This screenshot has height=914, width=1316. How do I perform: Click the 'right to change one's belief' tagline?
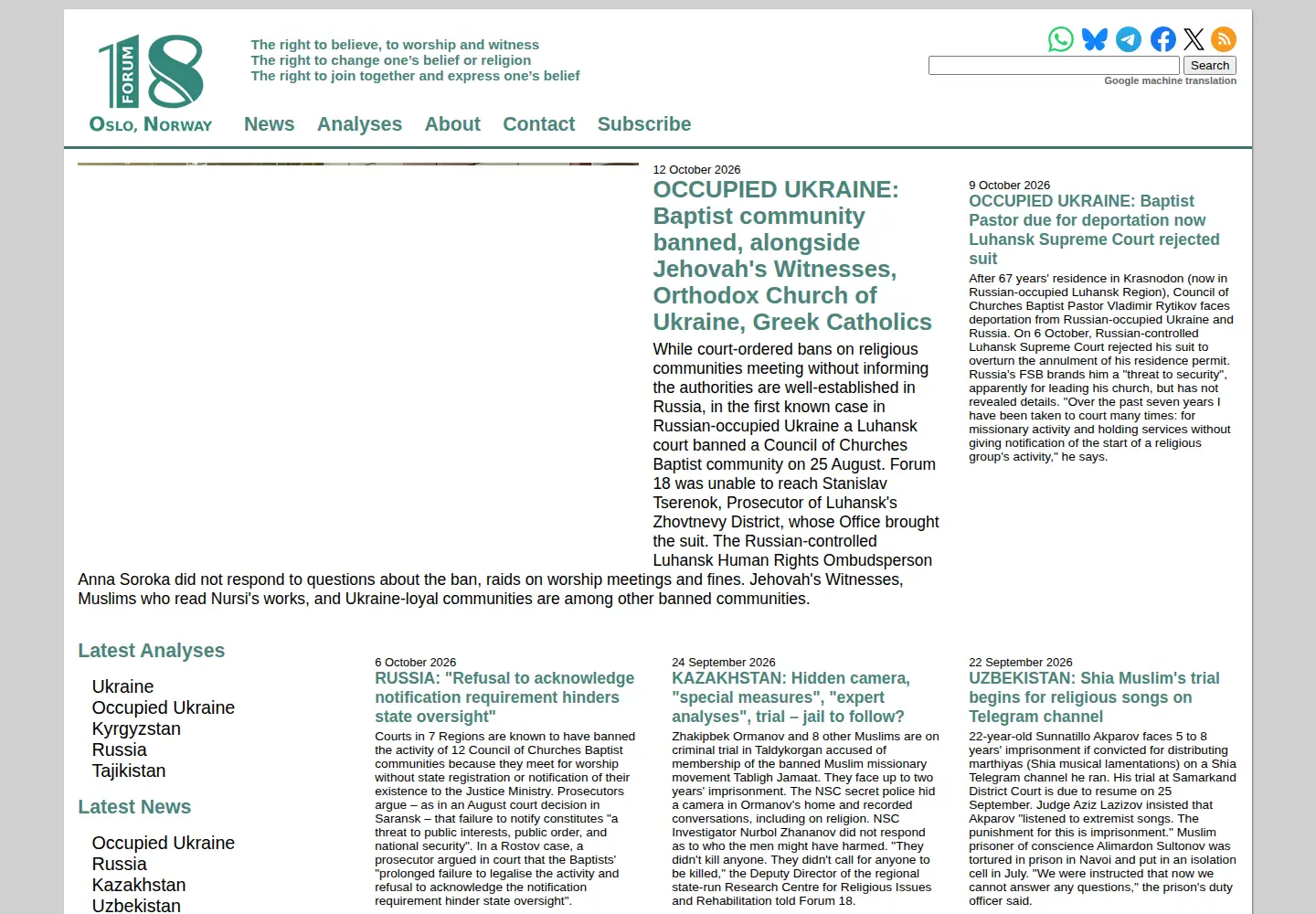pyautogui.click(x=391, y=60)
